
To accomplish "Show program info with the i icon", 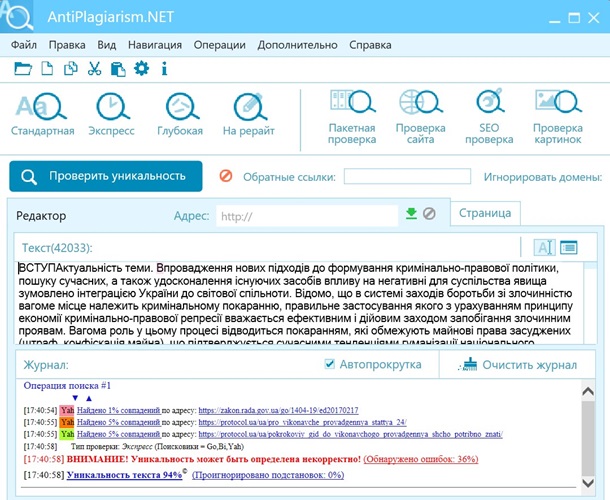I will pos(164,68).
